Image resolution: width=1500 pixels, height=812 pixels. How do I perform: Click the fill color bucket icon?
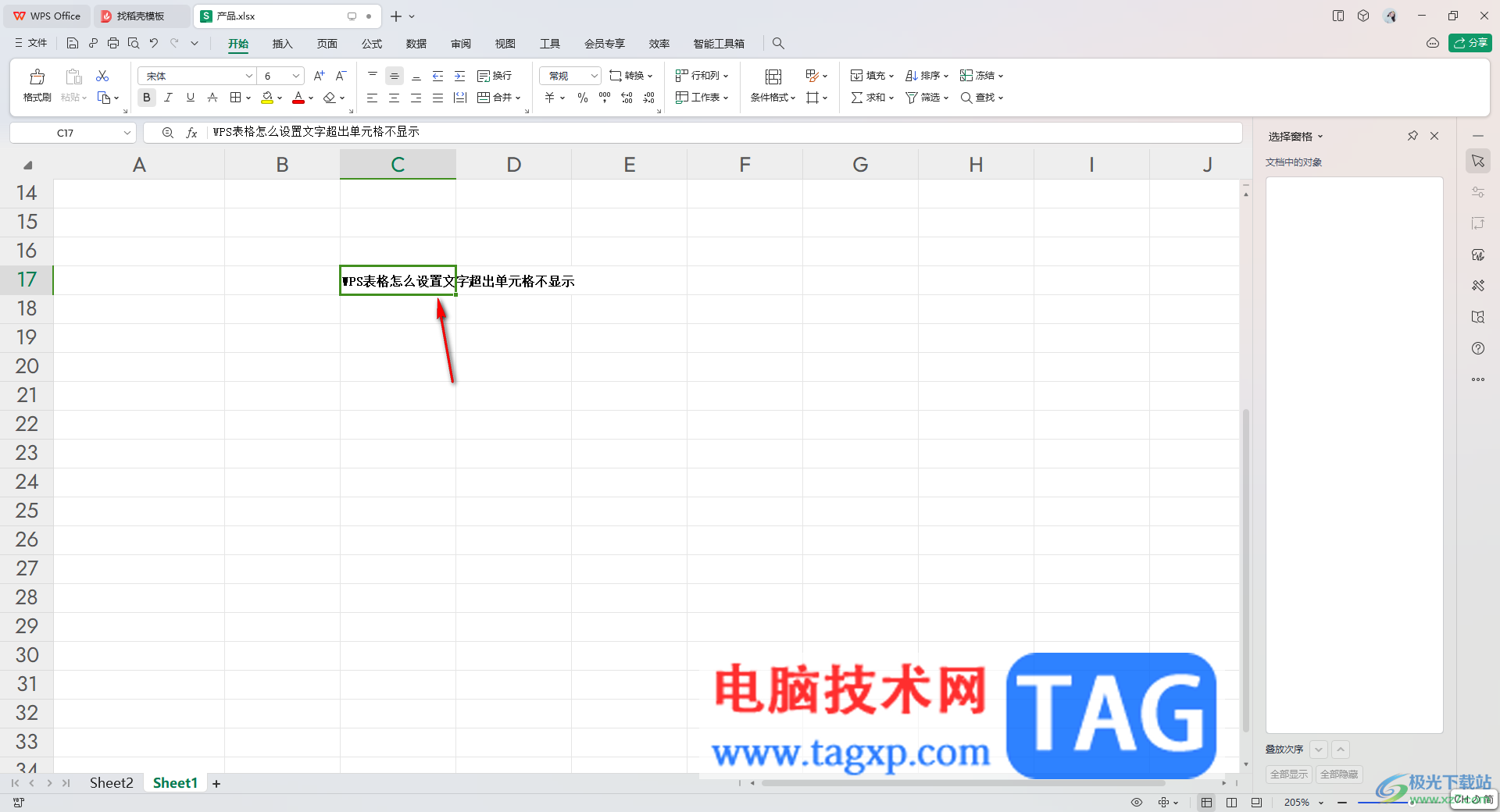(267, 98)
